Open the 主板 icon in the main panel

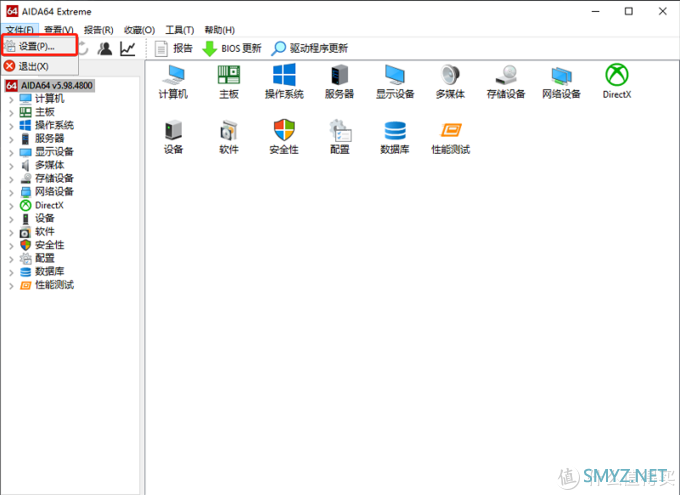(x=229, y=82)
